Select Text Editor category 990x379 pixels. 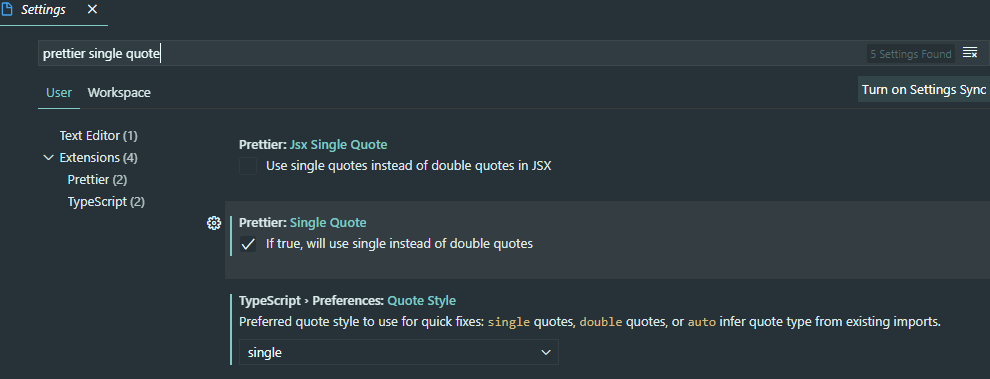(98, 135)
